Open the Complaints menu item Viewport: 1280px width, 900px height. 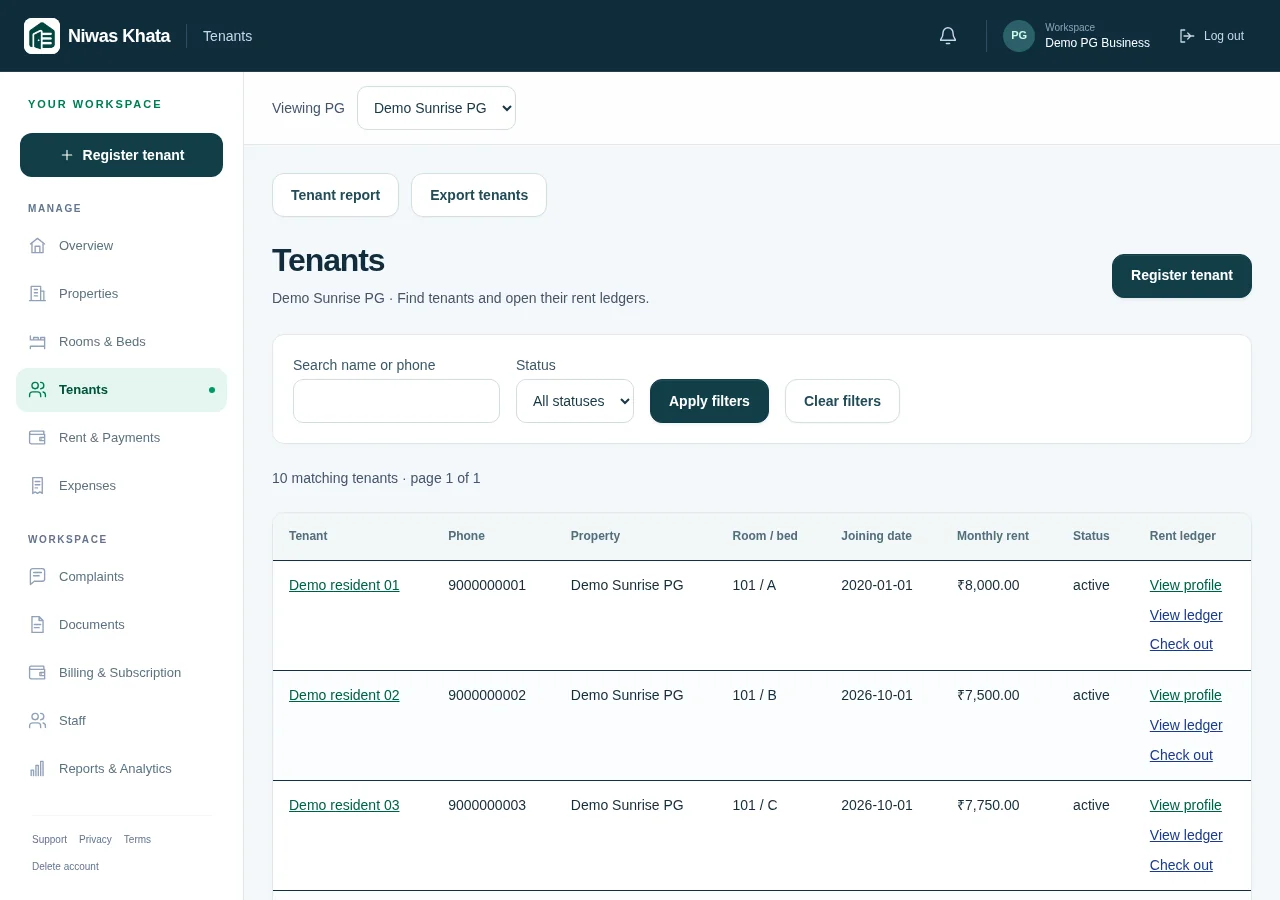(121, 576)
